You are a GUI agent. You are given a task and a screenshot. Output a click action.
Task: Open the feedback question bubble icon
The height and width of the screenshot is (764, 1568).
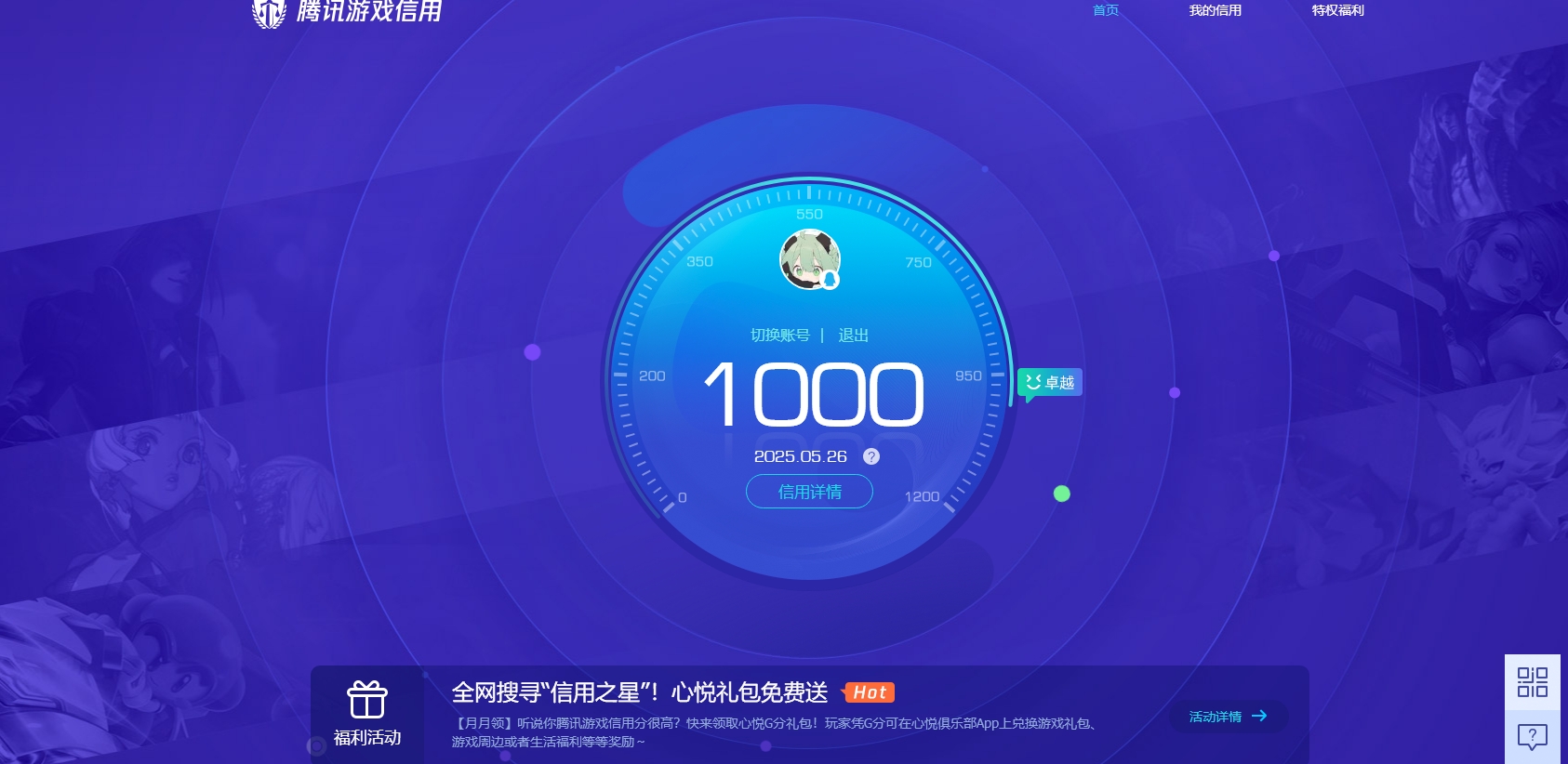tap(1533, 737)
